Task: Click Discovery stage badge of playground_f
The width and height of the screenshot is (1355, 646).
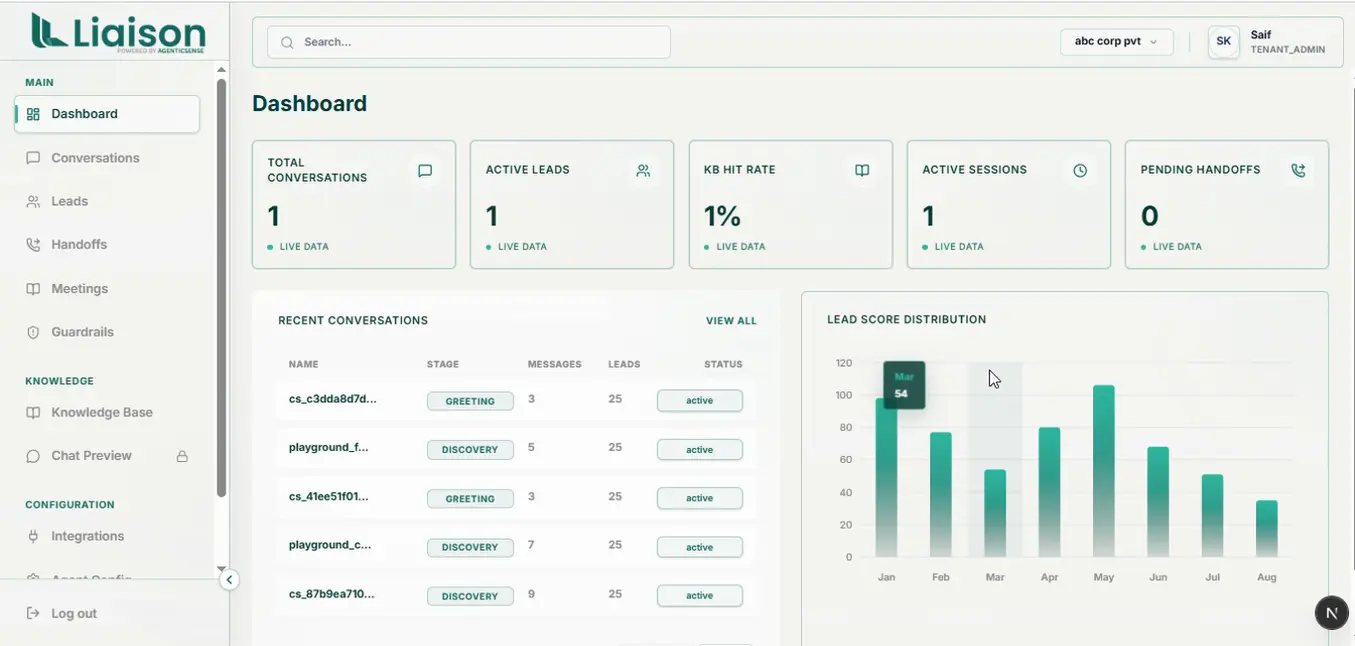Action: [470, 450]
